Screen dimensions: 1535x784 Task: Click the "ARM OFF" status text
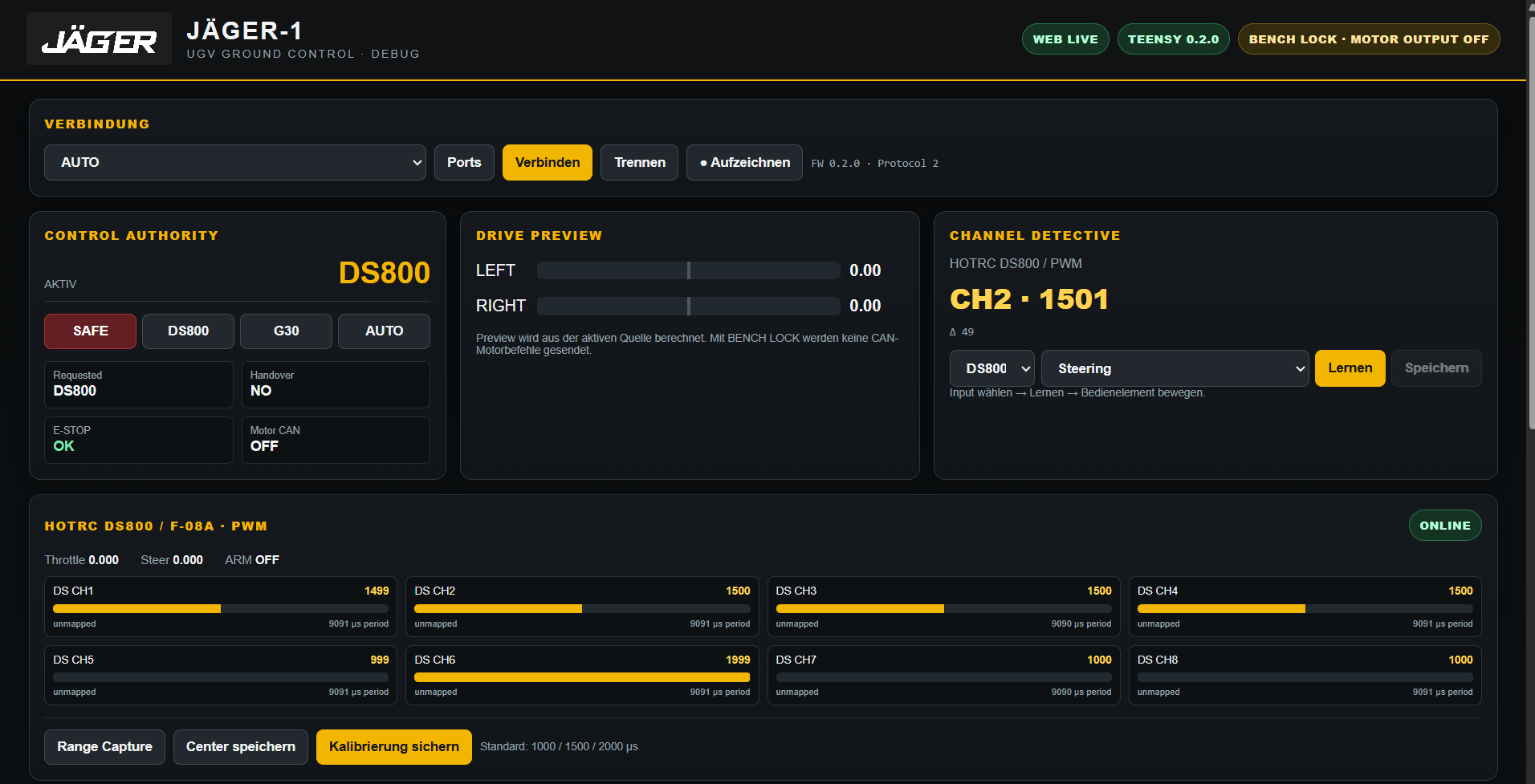pos(252,560)
